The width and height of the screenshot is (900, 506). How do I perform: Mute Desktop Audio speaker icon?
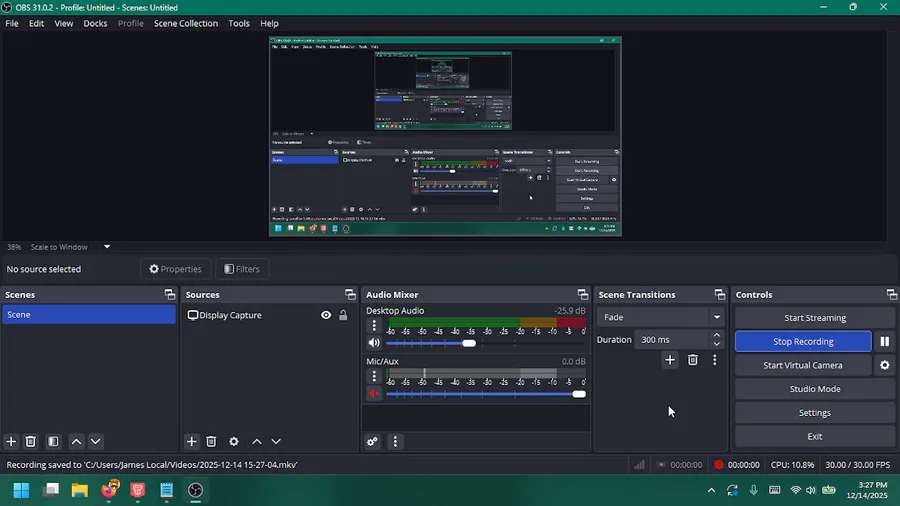(374, 343)
